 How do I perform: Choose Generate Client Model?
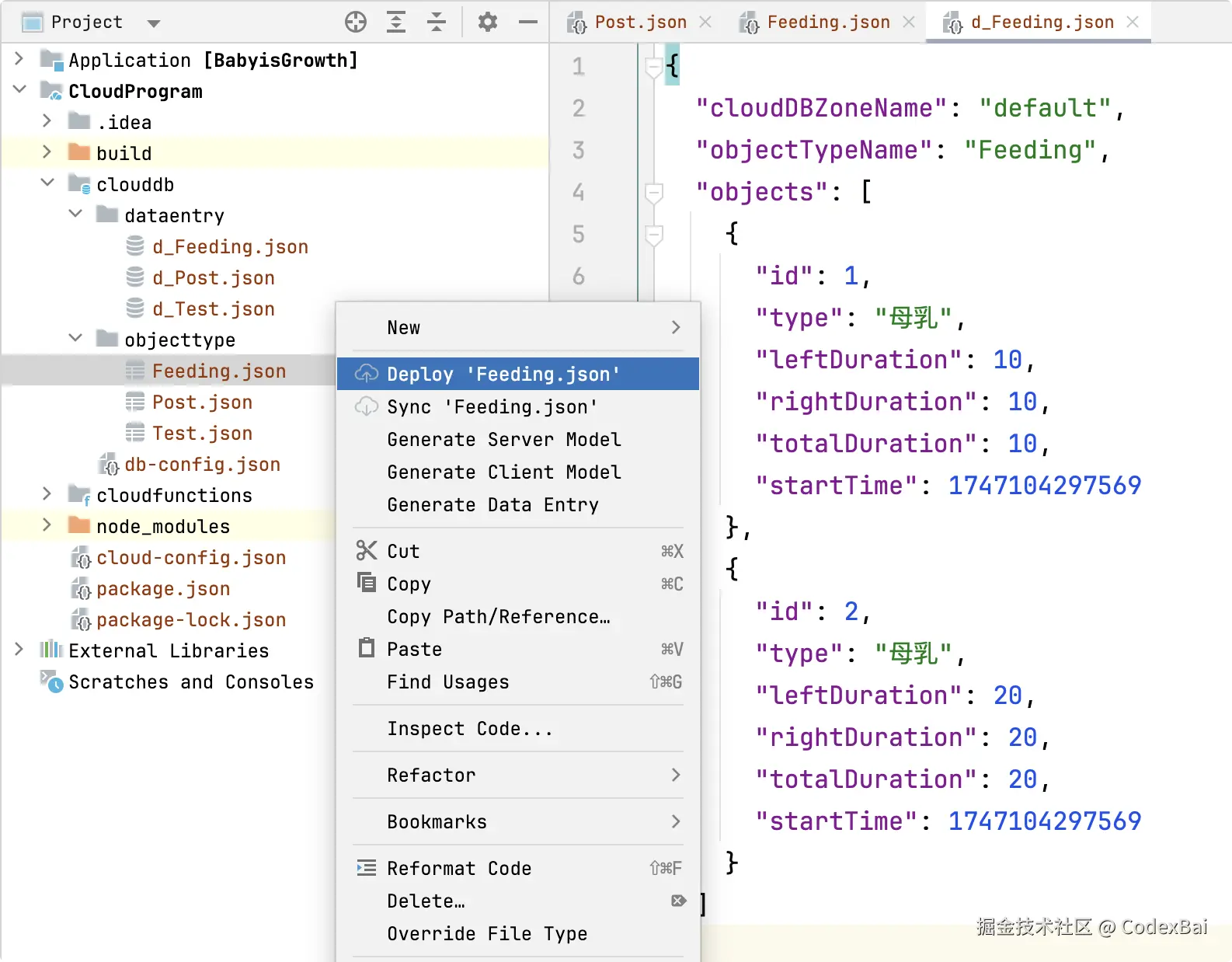tap(518, 472)
